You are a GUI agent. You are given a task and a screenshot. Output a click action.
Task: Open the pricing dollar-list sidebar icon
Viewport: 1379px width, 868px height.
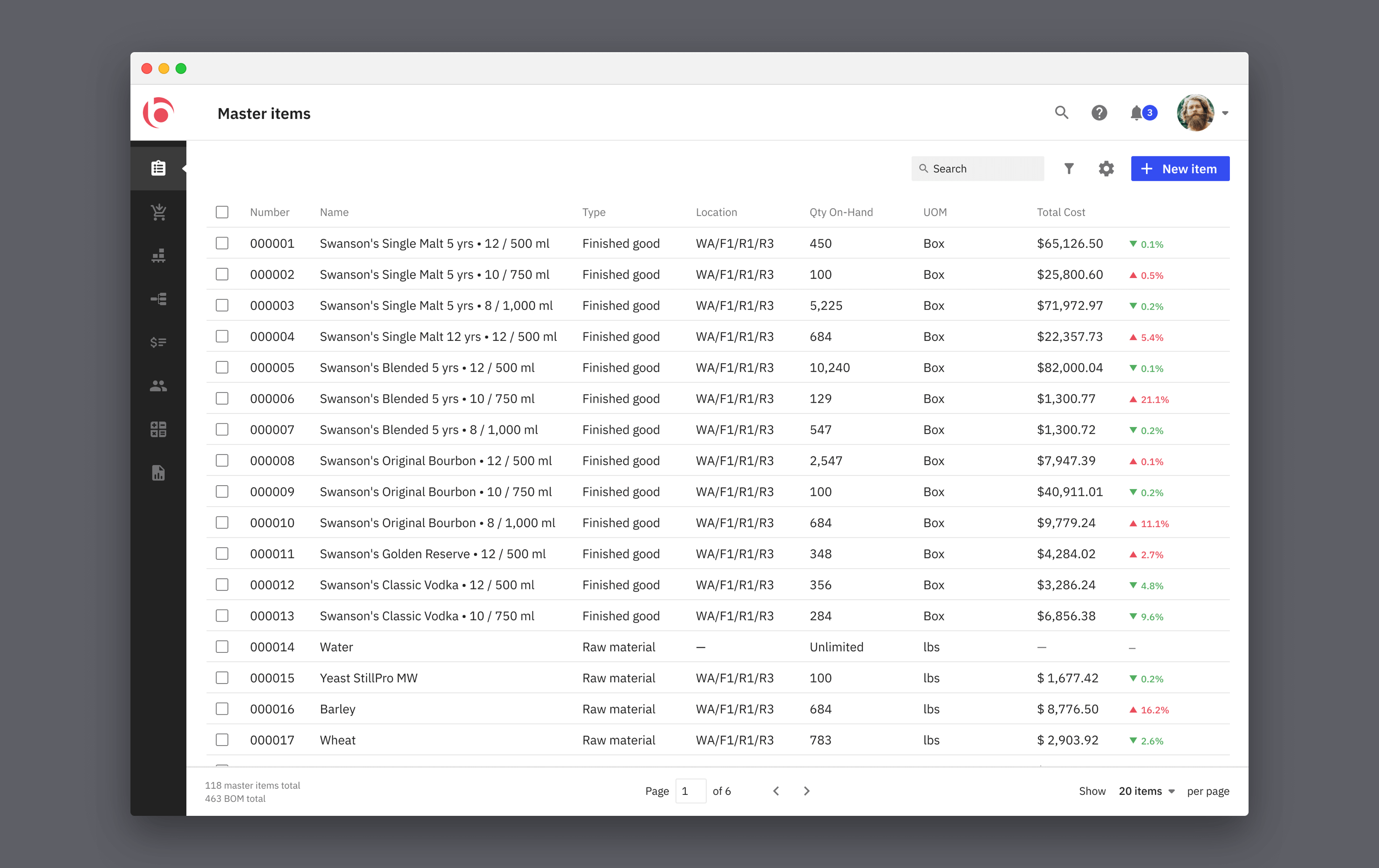click(x=158, y=342)
